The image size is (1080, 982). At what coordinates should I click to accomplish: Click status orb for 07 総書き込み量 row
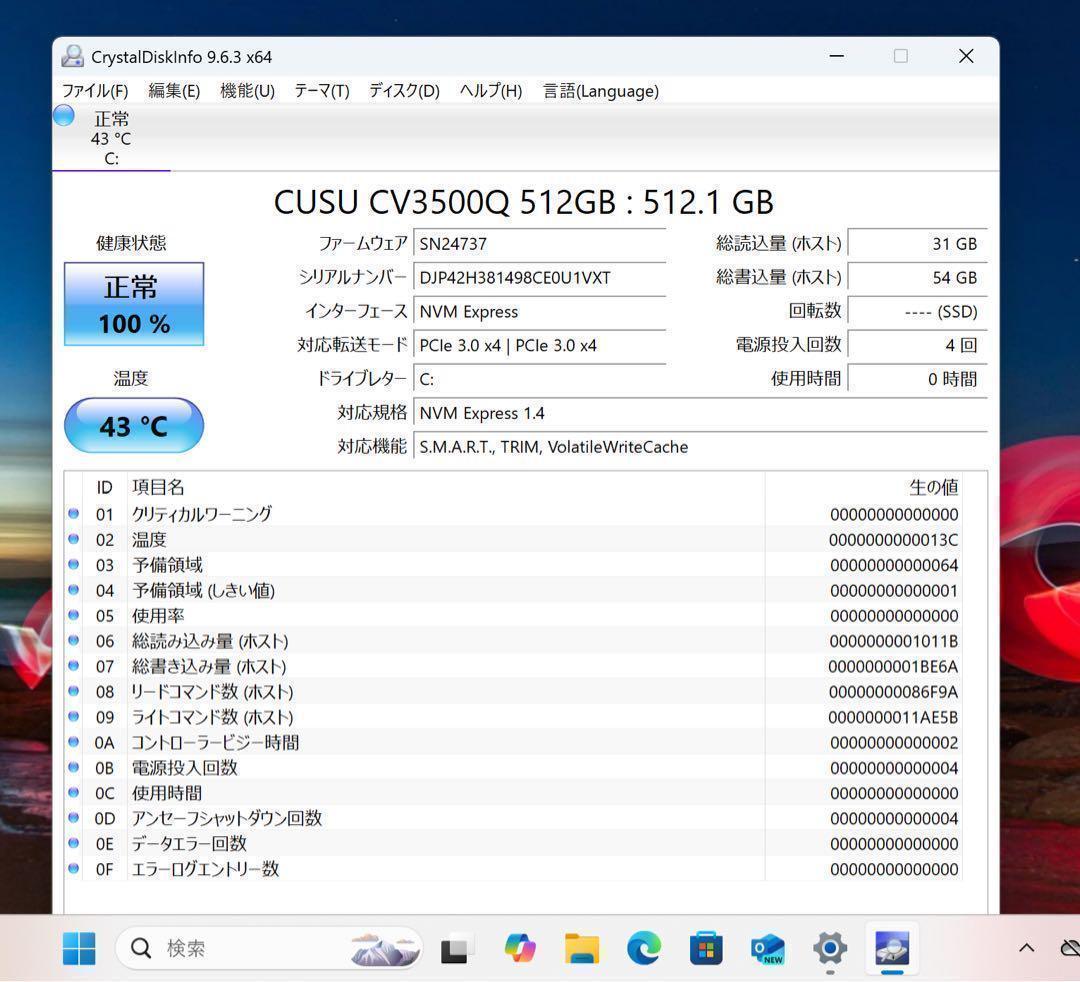pos(74,666)
